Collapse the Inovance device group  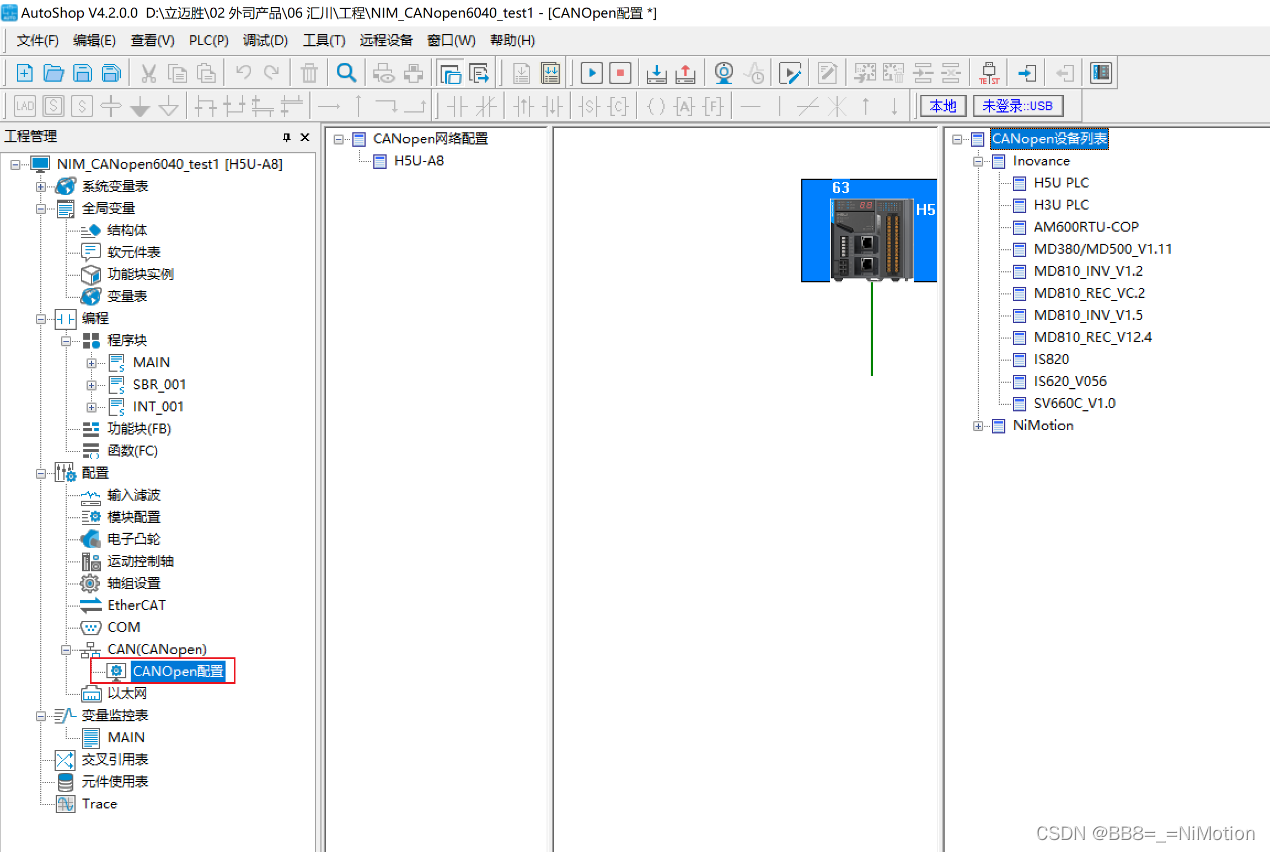coord(978,161)
